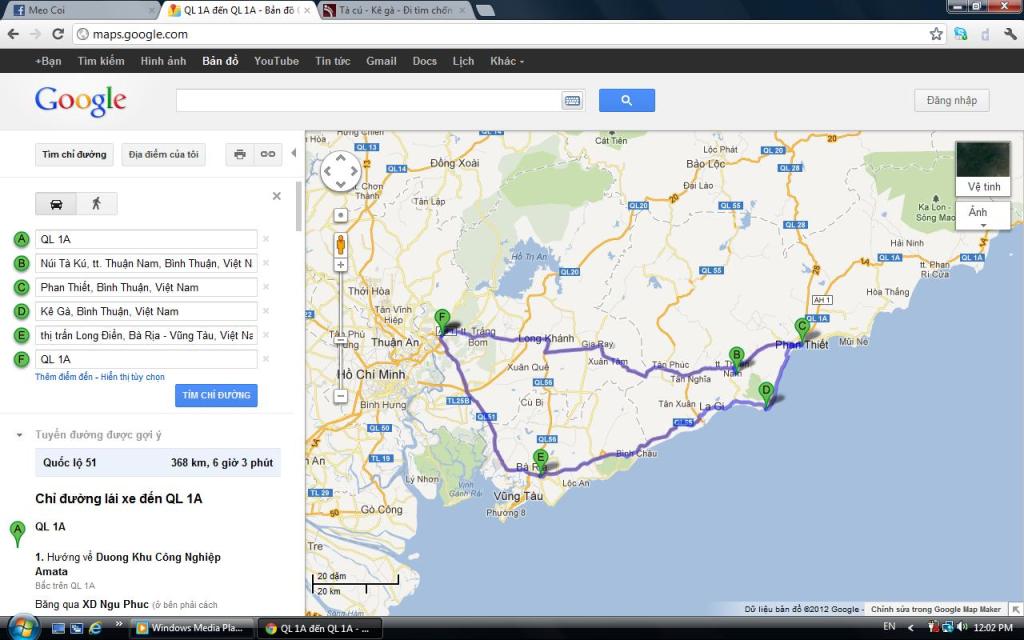Image resolution: width=1024 pixels, height=640 pixels.
Task: Bookmark page with star icon
Action: coord(936,34)
